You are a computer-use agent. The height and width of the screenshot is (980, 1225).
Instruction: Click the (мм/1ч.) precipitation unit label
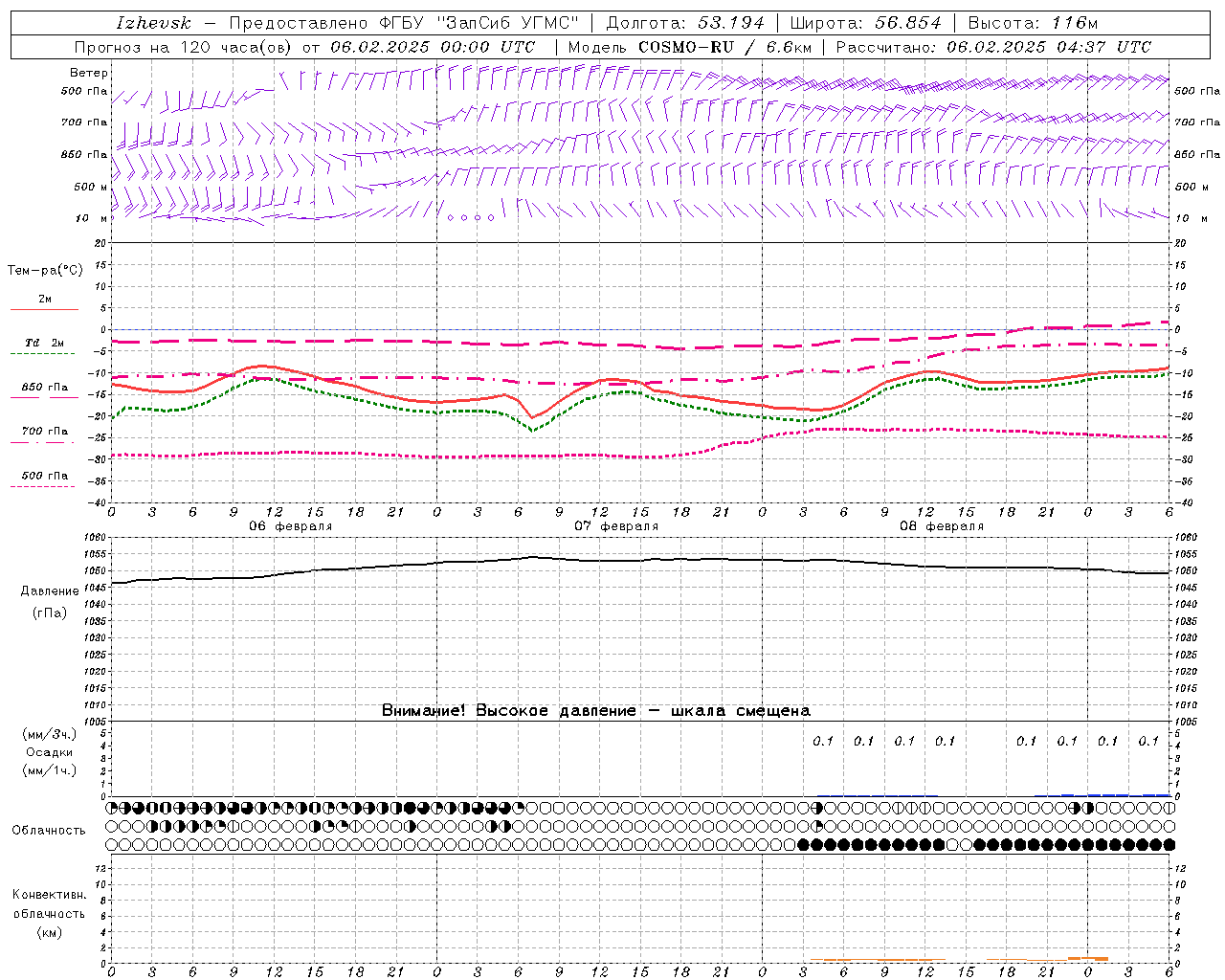click(50, 770)
